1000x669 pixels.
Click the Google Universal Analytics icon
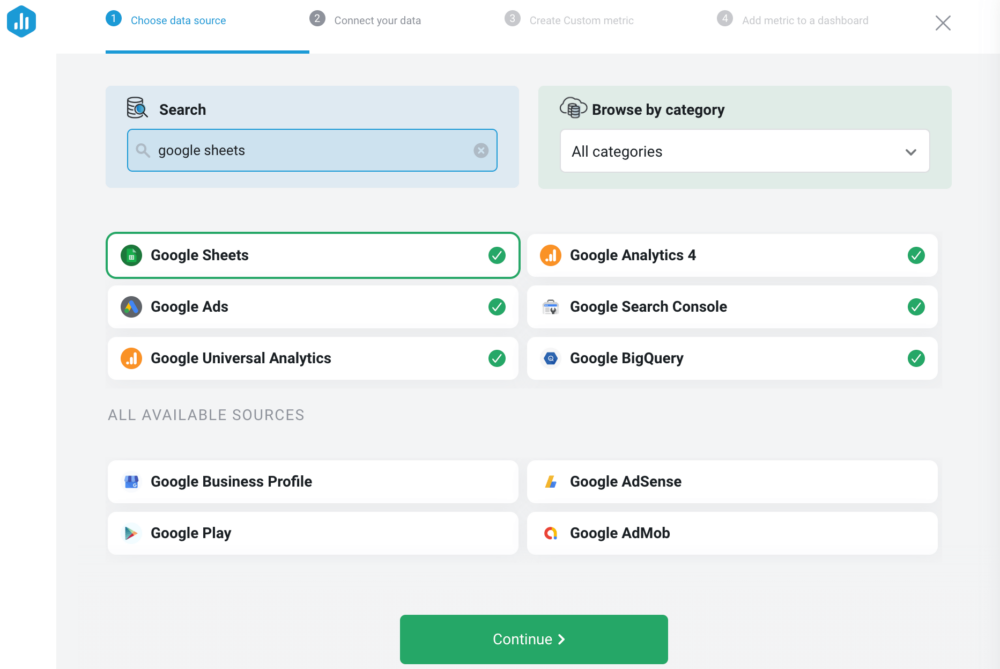pyautogui.click(x=131, y=358)
